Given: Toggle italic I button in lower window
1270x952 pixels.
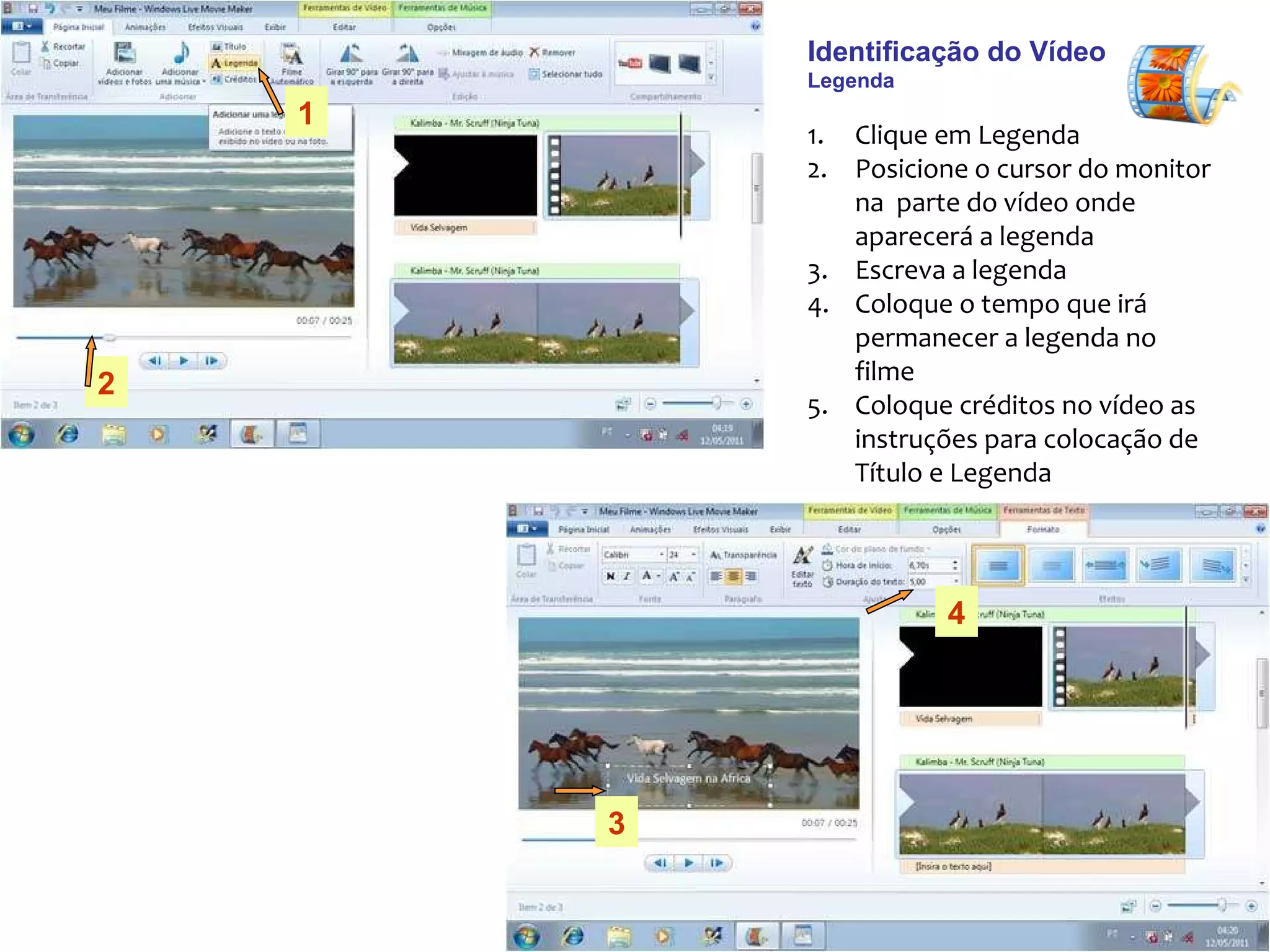Looking at the screenshot, I should (626, 576).
